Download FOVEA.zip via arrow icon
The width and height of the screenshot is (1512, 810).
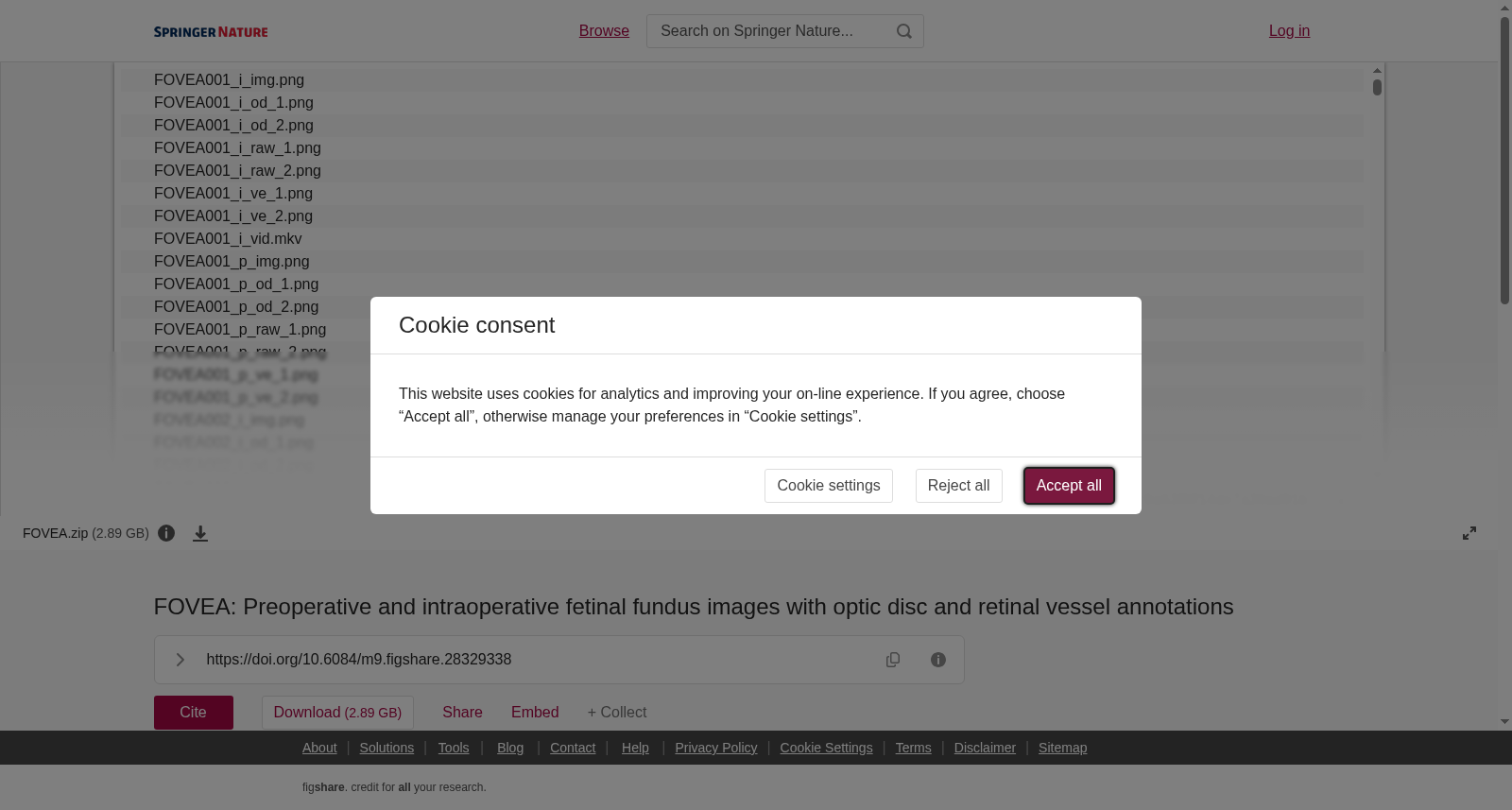pyautogui.click(x=200, y=533)
